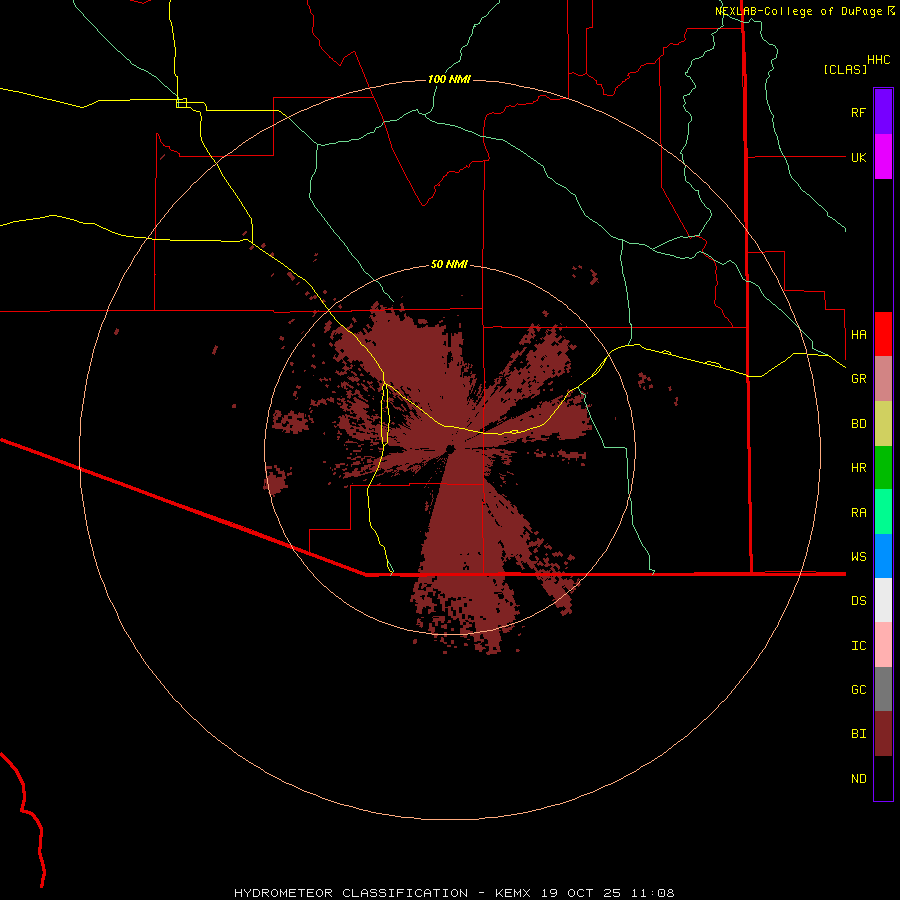Click the "19 OCT 25" date text
Screen dimensions: 900x900
tap(580, 893)
